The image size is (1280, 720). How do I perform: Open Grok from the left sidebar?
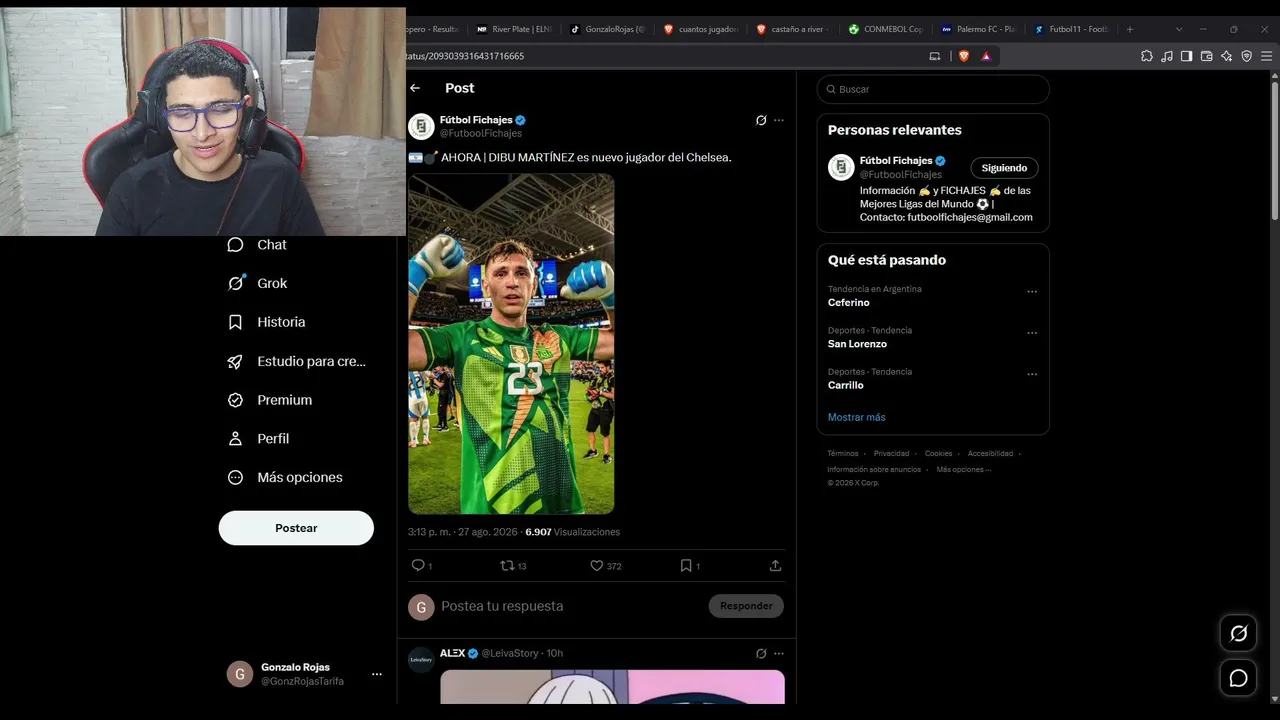tap(258, 283)
